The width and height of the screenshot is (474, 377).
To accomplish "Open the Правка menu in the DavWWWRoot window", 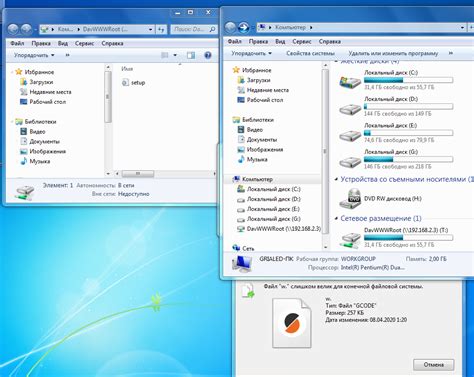I will click(41, 43).
